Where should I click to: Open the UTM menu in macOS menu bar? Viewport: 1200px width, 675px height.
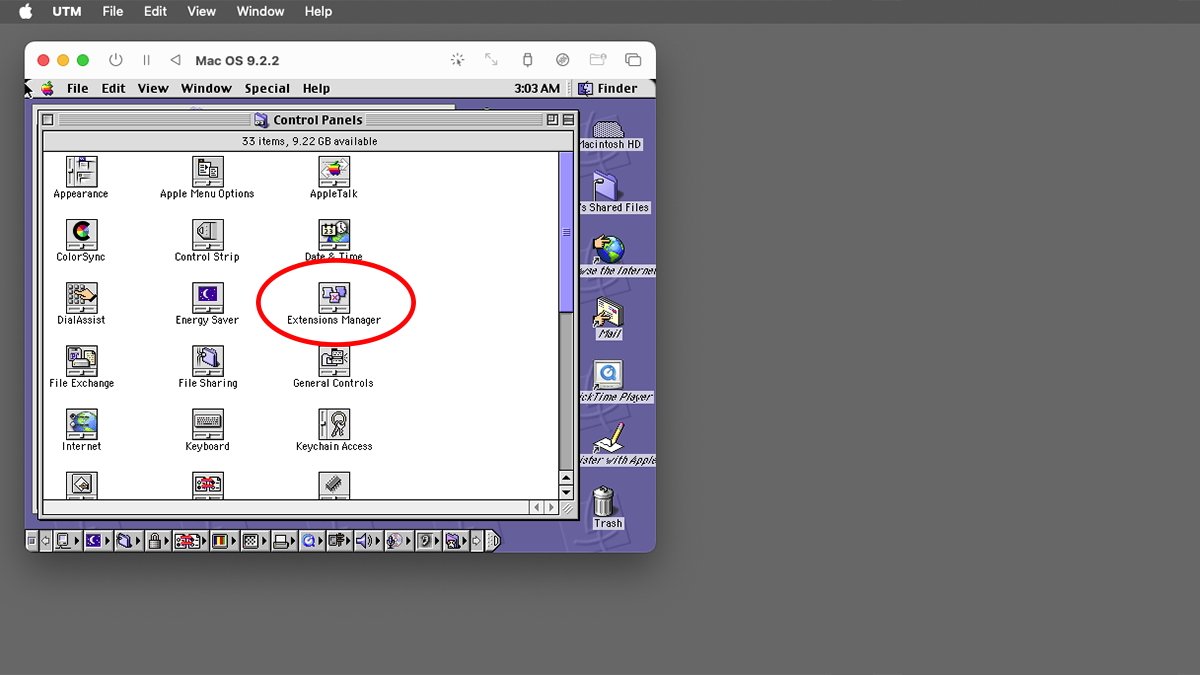click(66, 11)
